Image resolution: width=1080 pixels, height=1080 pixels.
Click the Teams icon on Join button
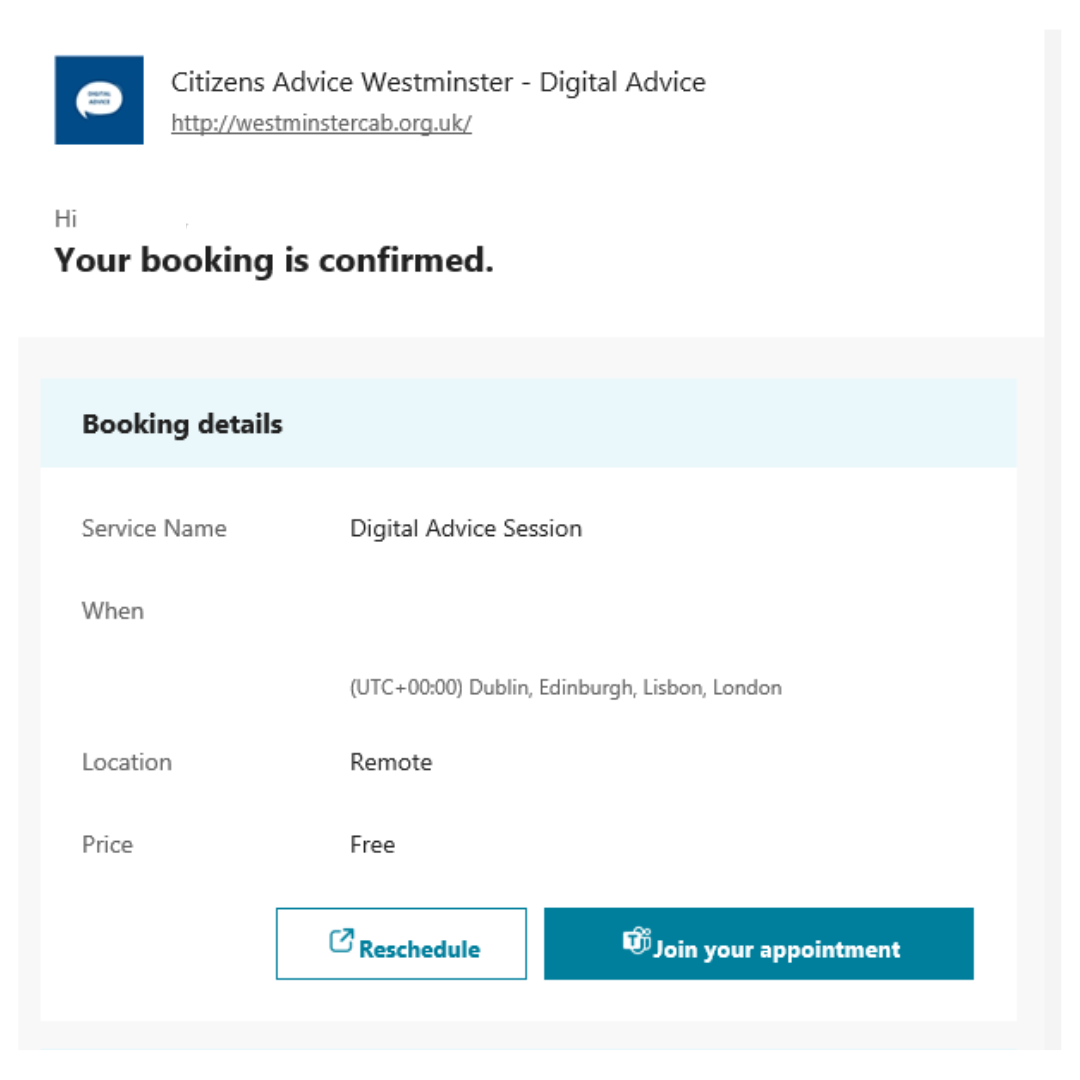coord(636,941)
